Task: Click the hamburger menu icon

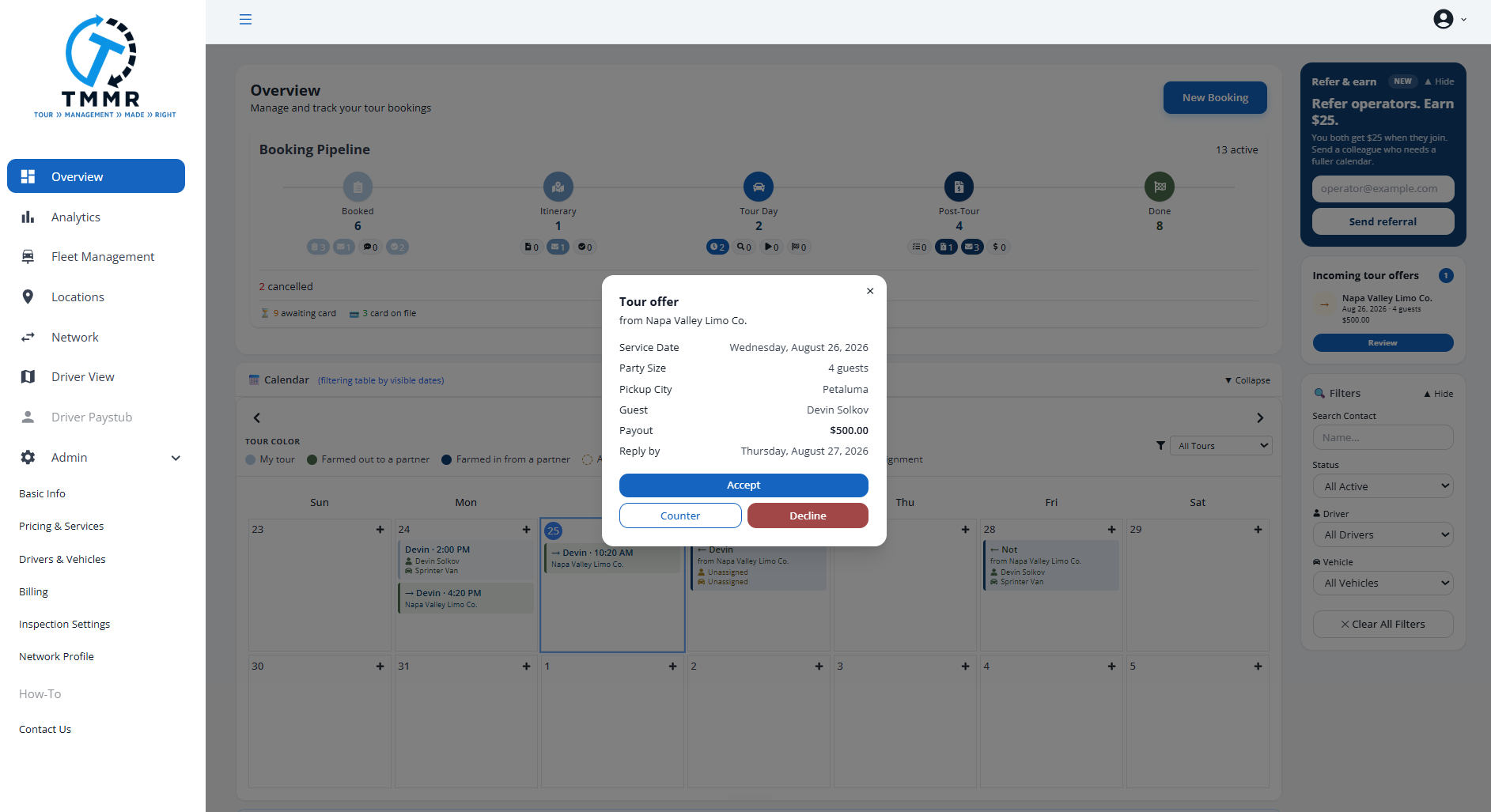Action: coord(245,19)
